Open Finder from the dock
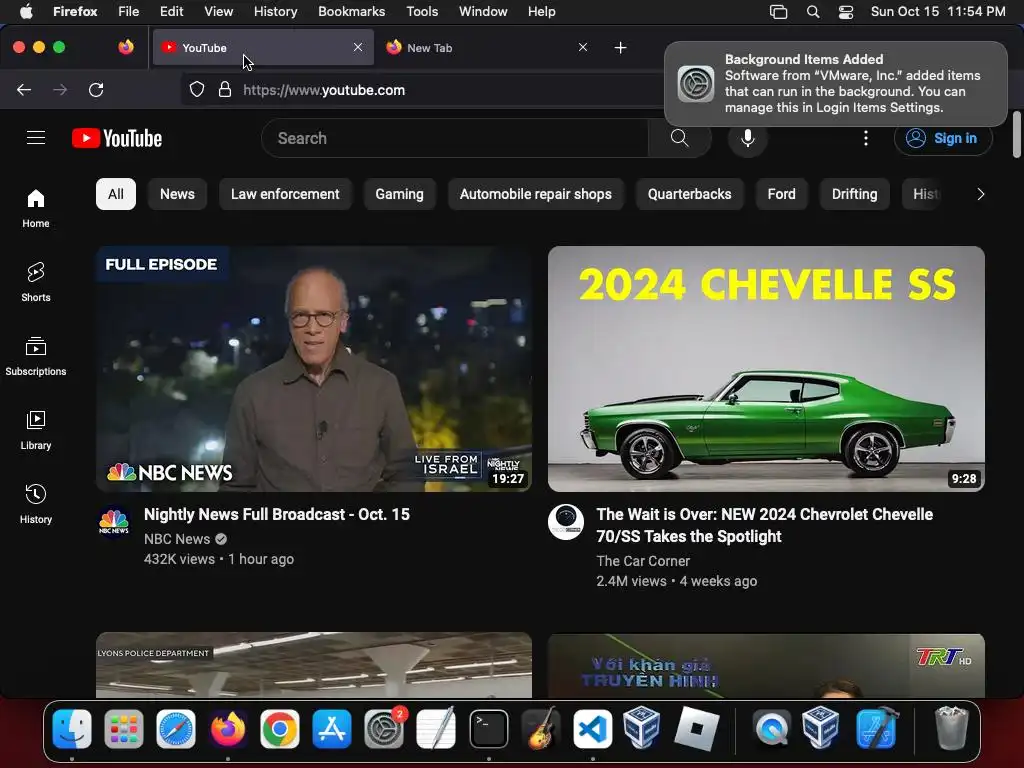 [72, 729]
